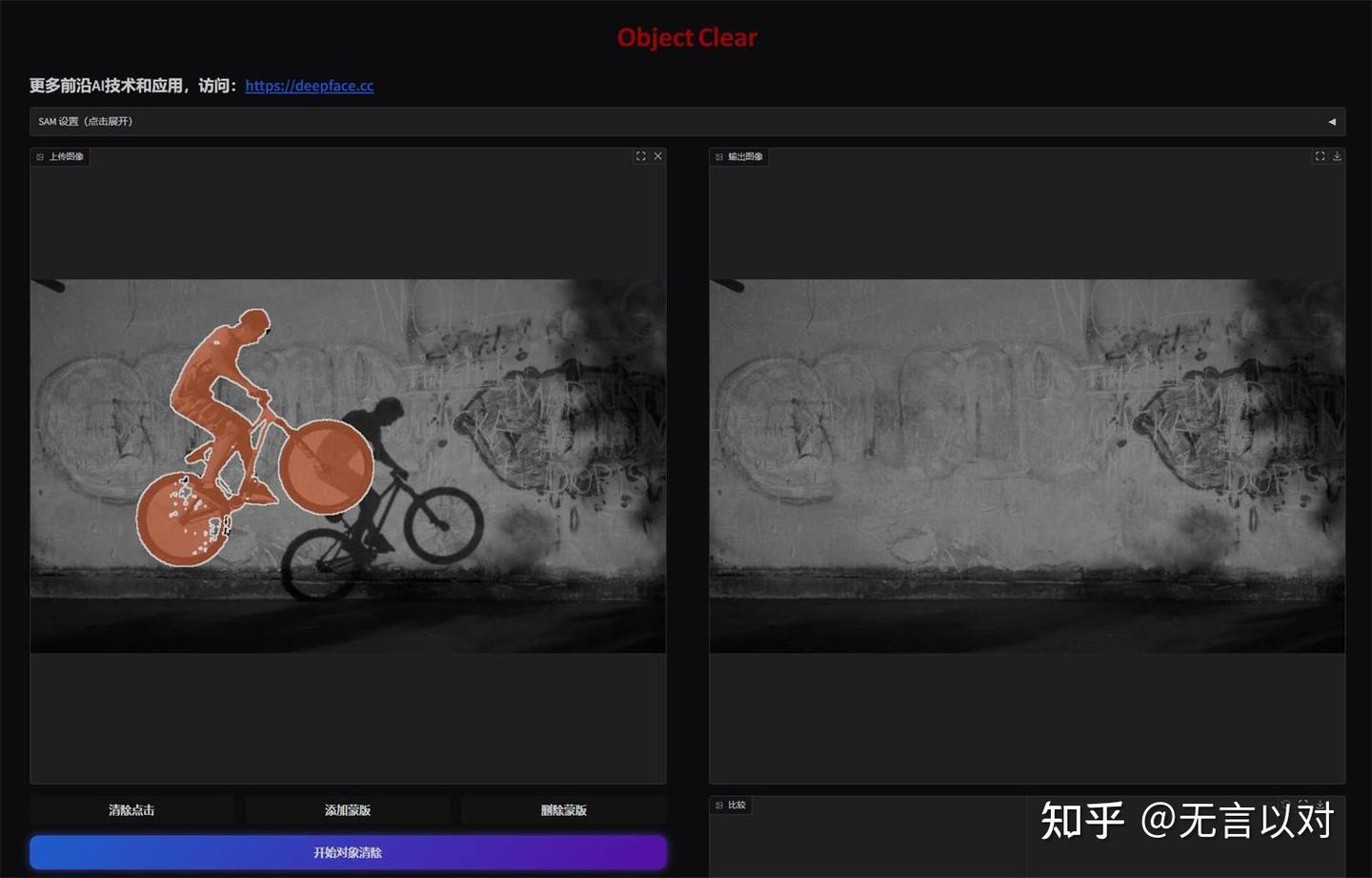Image resolution: width=1372 pixels, height=878 pixels.
Task: Click the image icon beside the 比较 label
Action: 718,805
